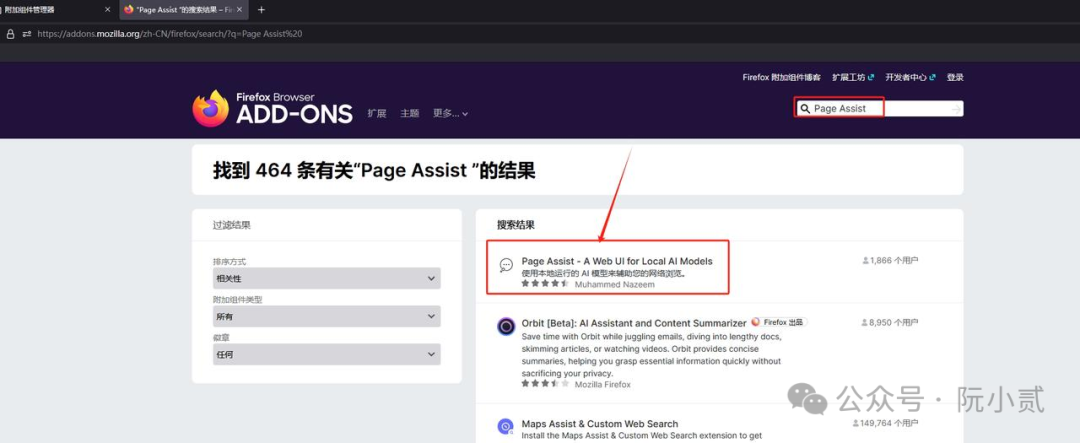Viewport: 1080px width, 443px height.
Task: Click Page Assist star rating
Action: (545, 283)
